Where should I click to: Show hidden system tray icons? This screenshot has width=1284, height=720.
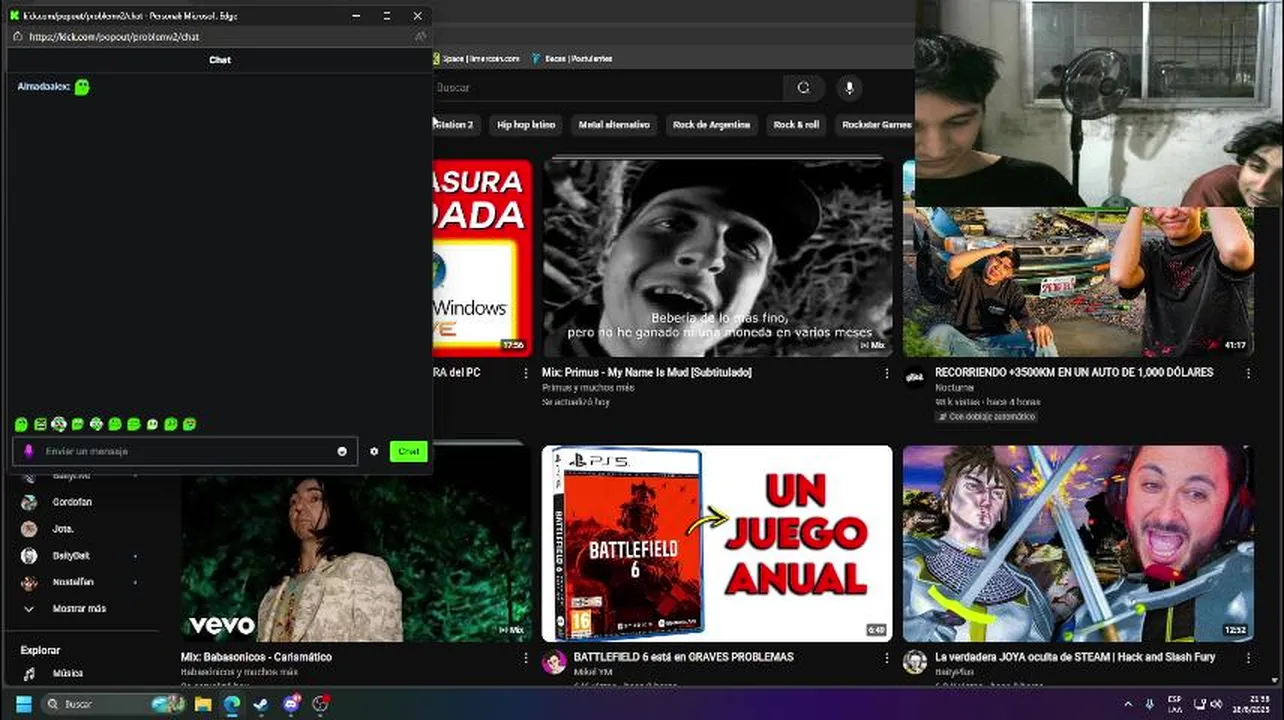point(1128,704)
